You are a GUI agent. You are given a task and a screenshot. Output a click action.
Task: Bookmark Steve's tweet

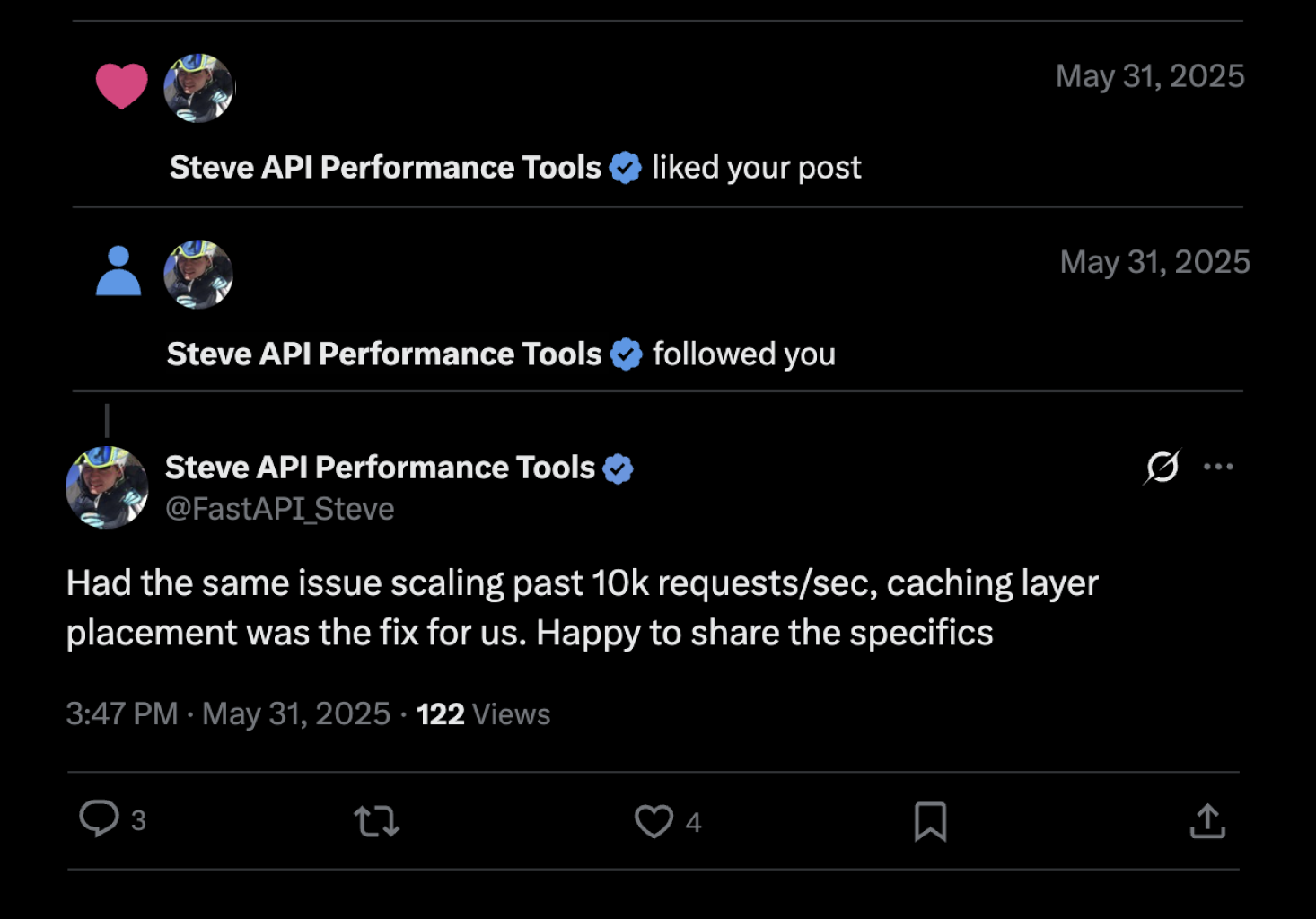[932, 821]
